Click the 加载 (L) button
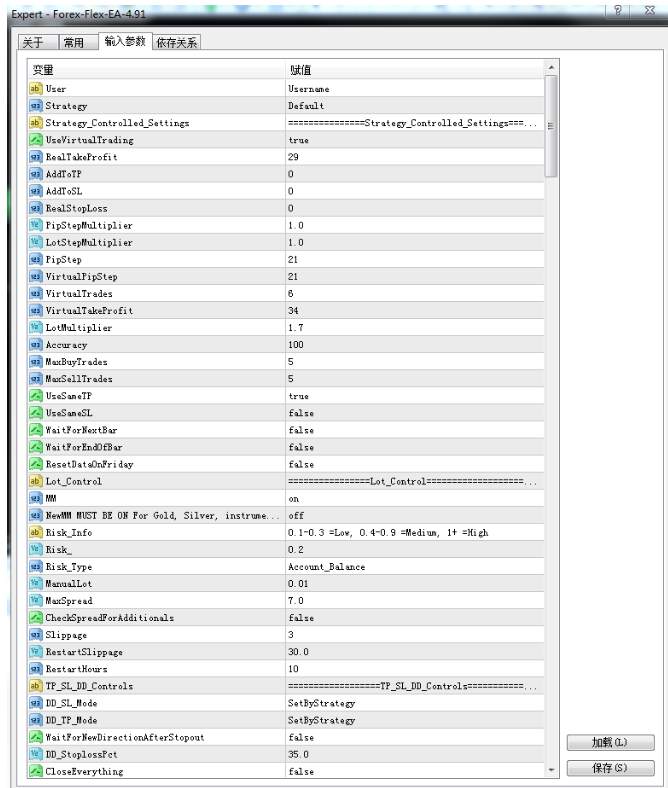Screen dimensions: 668x788 [610, 743]
